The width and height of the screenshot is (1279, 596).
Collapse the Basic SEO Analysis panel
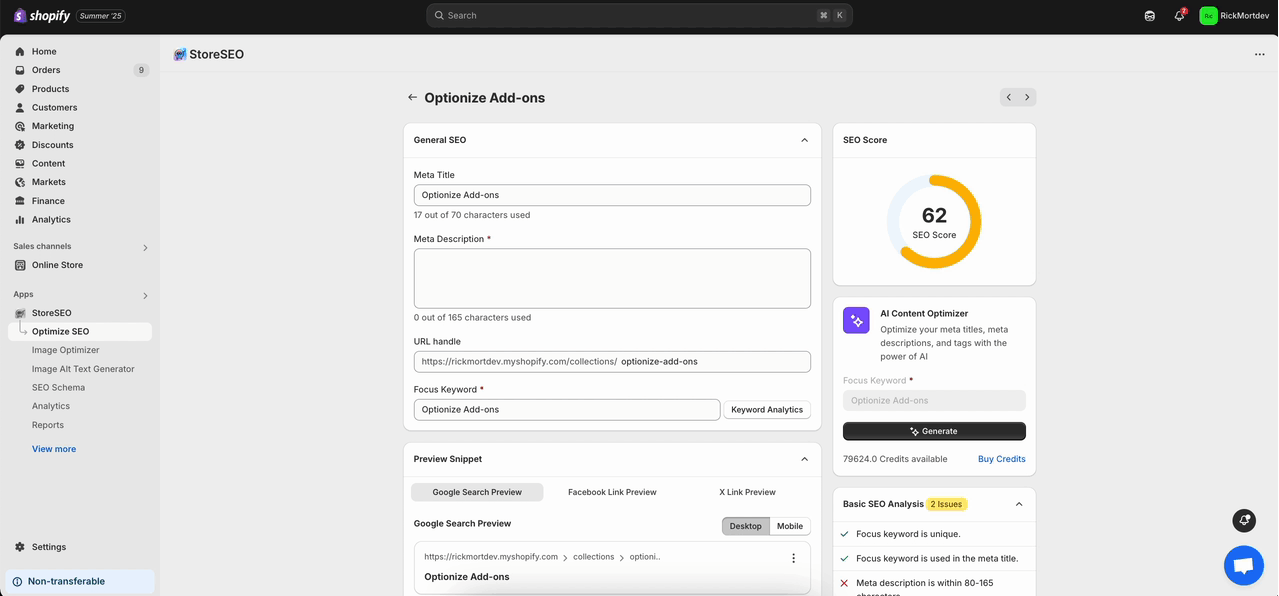tap(1019, 504)
